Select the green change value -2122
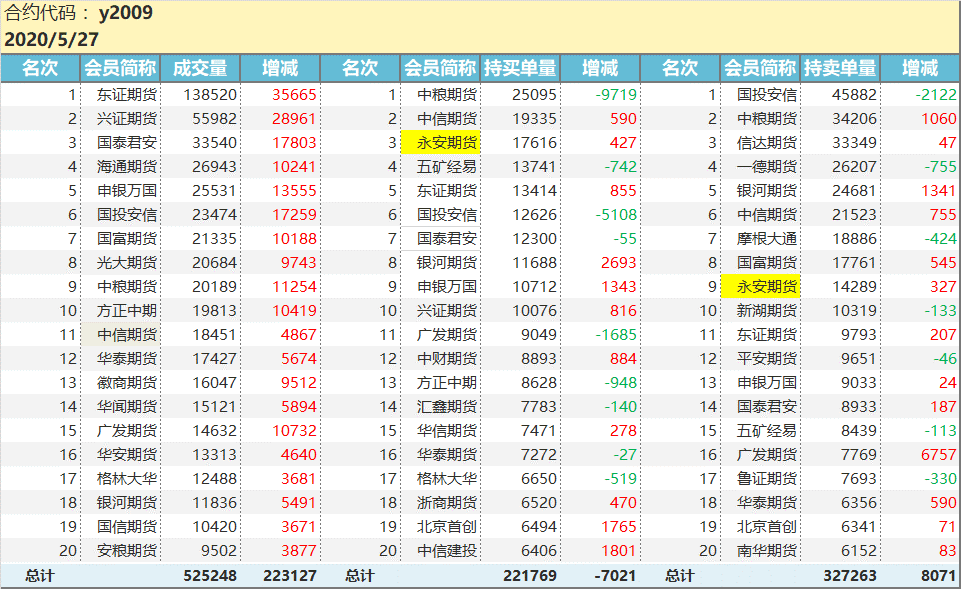The width and height of the screenshot is (961, 589). (x=936, y=95)
